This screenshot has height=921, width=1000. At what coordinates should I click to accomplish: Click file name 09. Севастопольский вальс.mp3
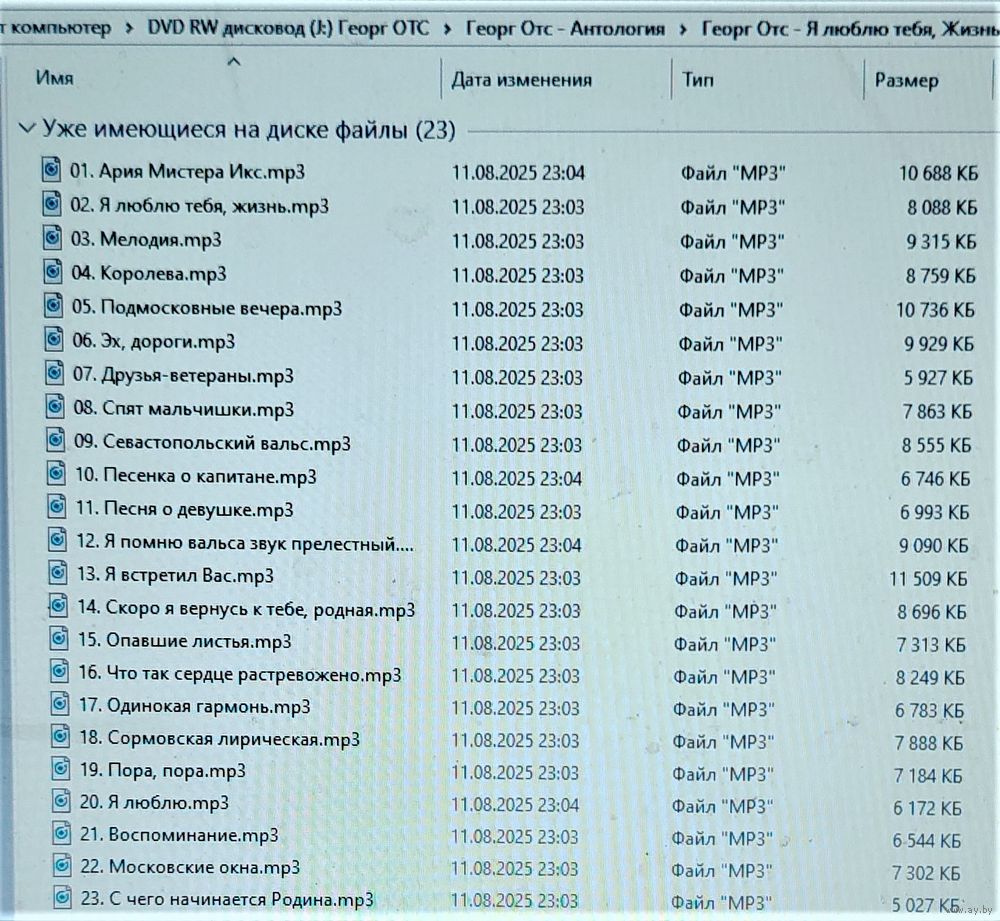[x=212, y=443]
